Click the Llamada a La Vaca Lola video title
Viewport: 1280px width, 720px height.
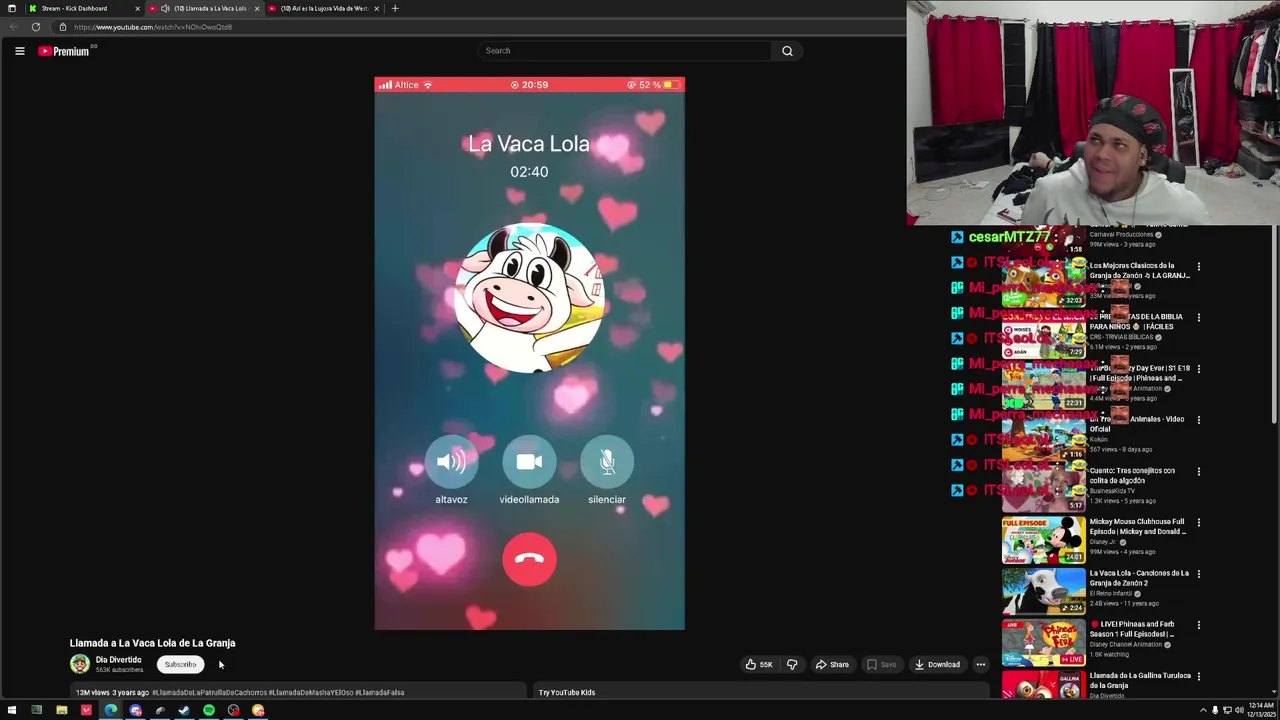pos(152,643)
